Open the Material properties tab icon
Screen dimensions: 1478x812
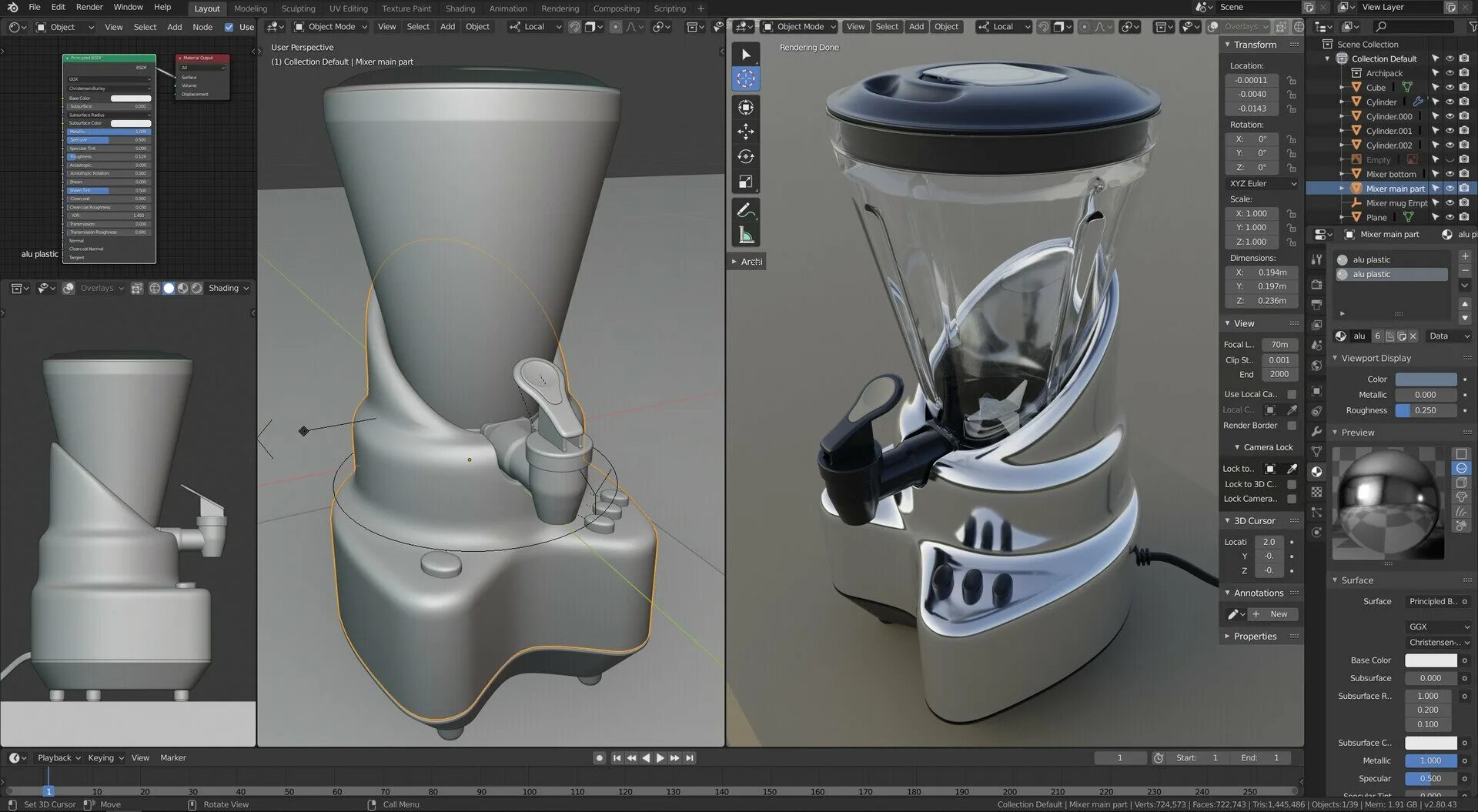coord(1316,472)
